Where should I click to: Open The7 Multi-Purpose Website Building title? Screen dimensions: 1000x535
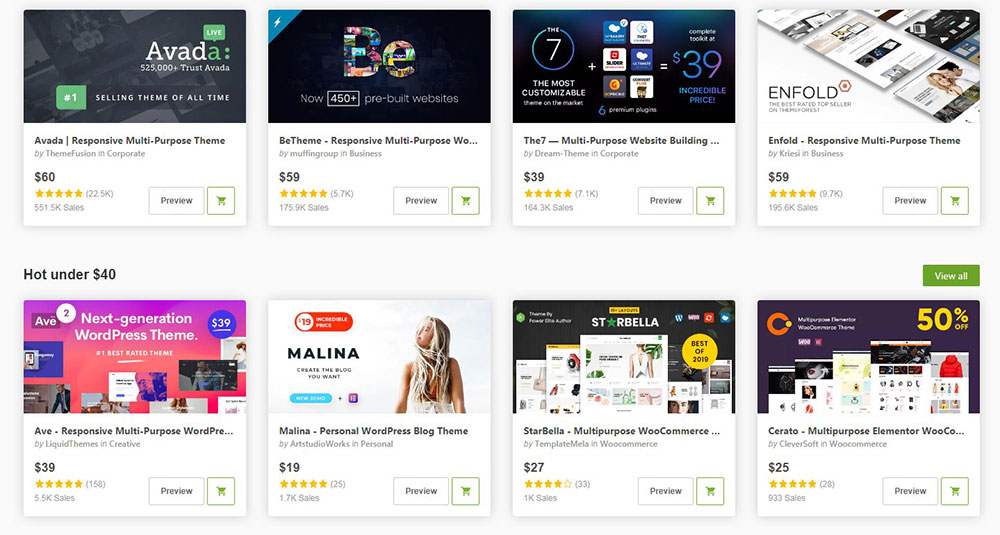click(x=621, y=140)
